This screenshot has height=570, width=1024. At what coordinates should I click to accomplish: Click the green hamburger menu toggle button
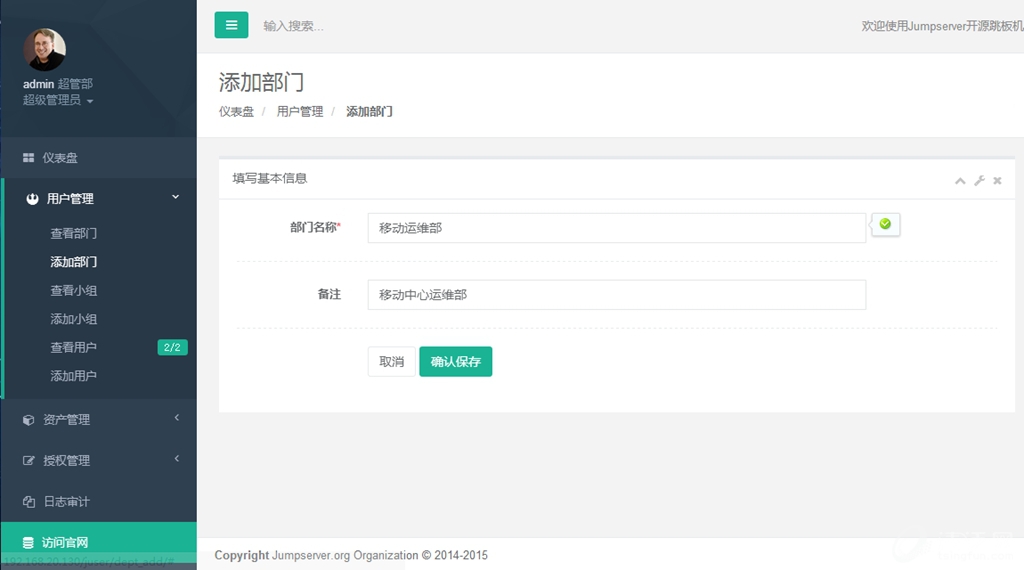click(231, 25)
